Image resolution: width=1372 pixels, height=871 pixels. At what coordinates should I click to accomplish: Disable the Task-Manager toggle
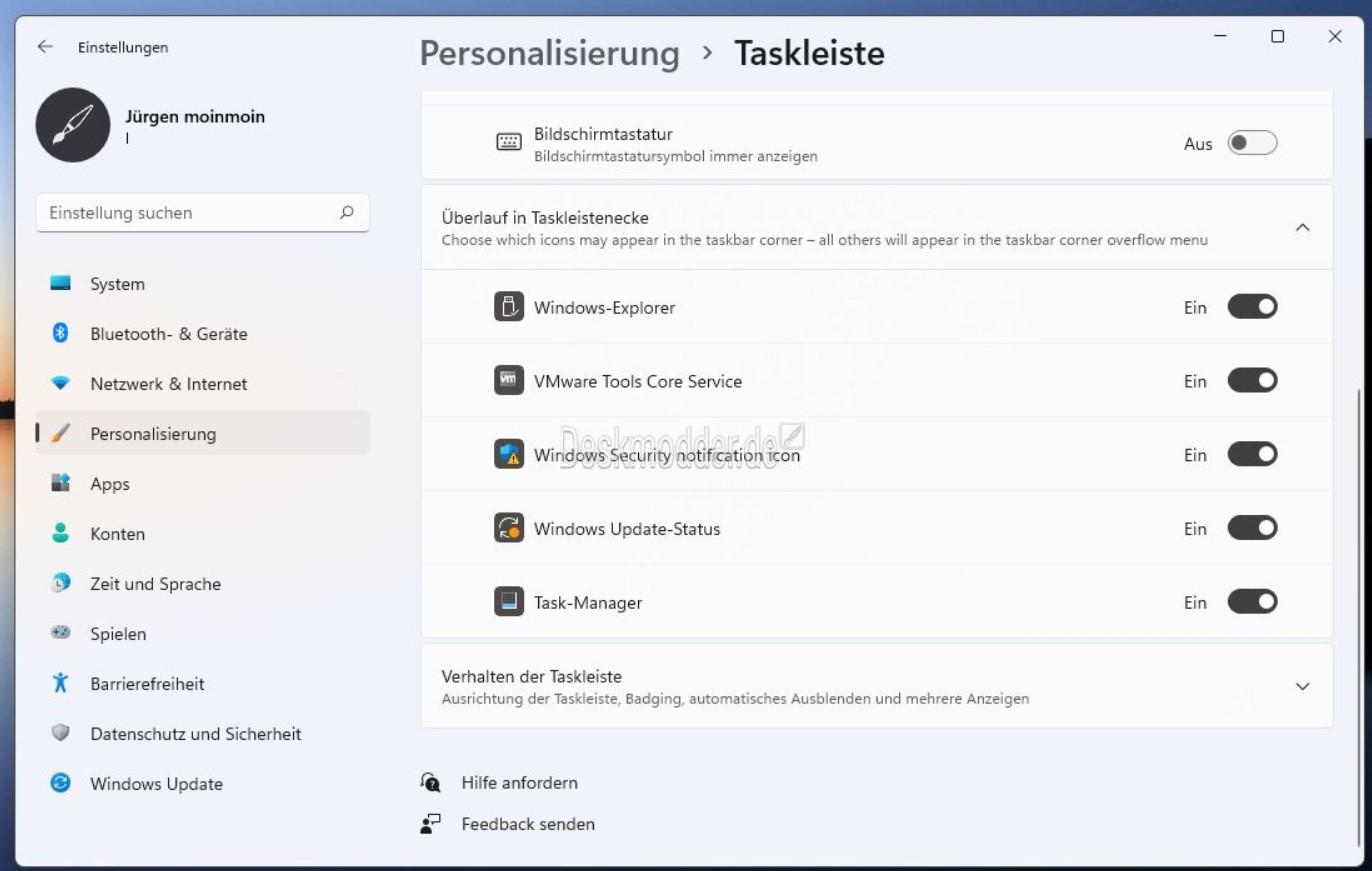1252,603
